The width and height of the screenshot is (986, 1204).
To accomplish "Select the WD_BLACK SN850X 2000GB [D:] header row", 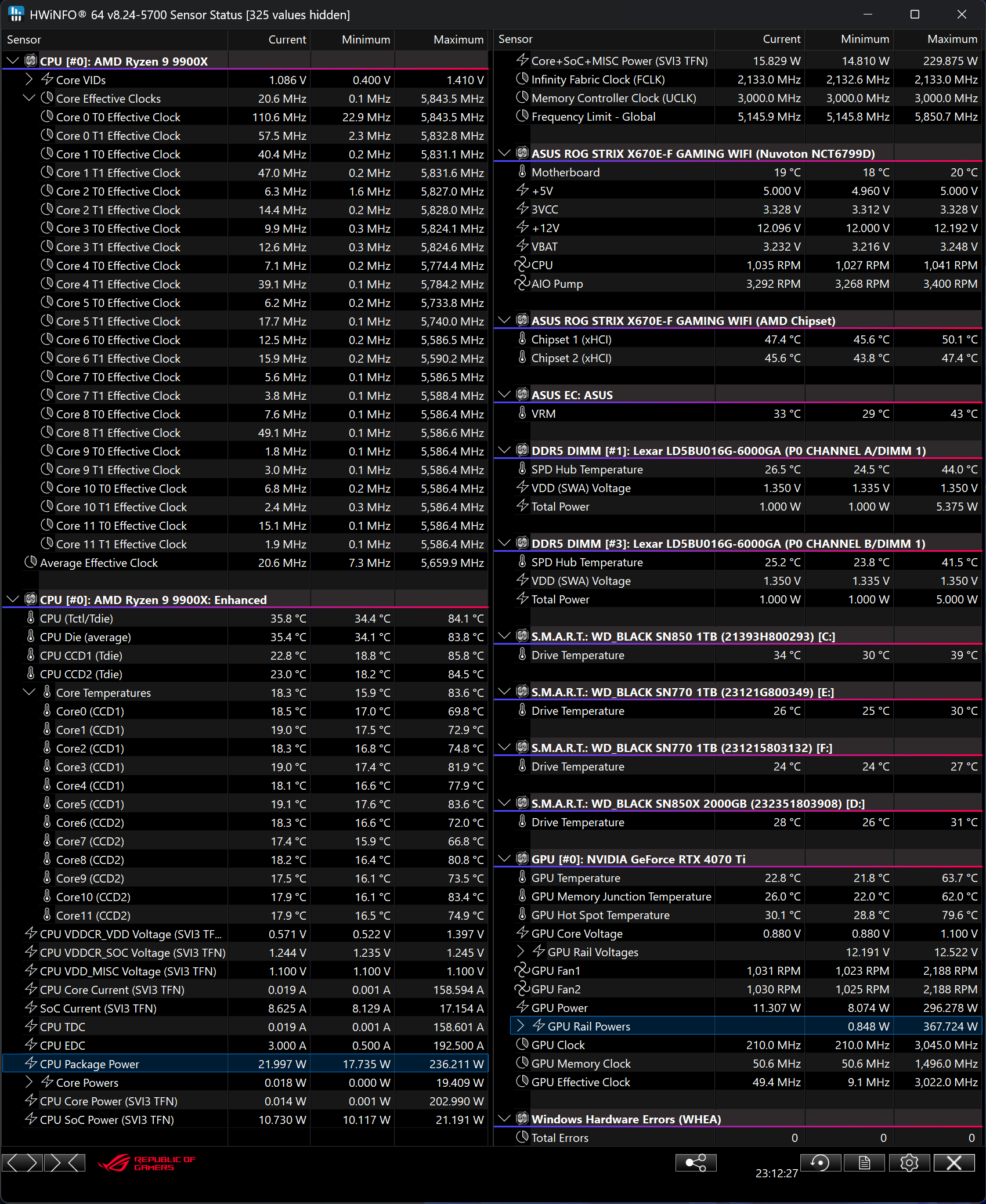I will click(x=738, y=803).
